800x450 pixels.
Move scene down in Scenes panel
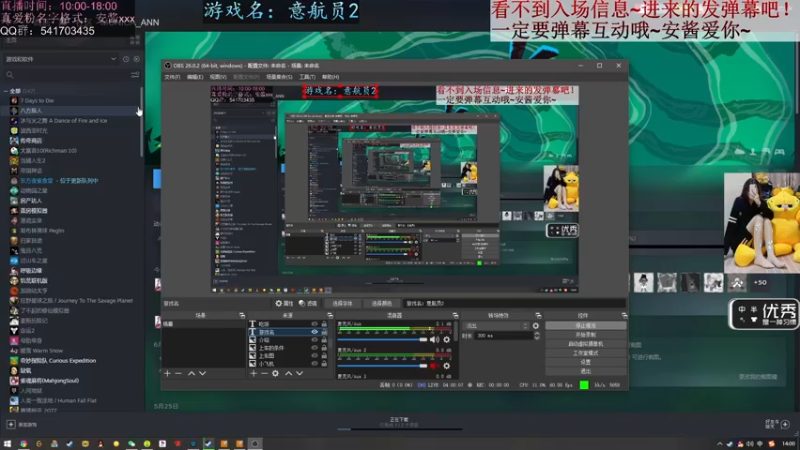pyautogui.click(x=203, y=373)
